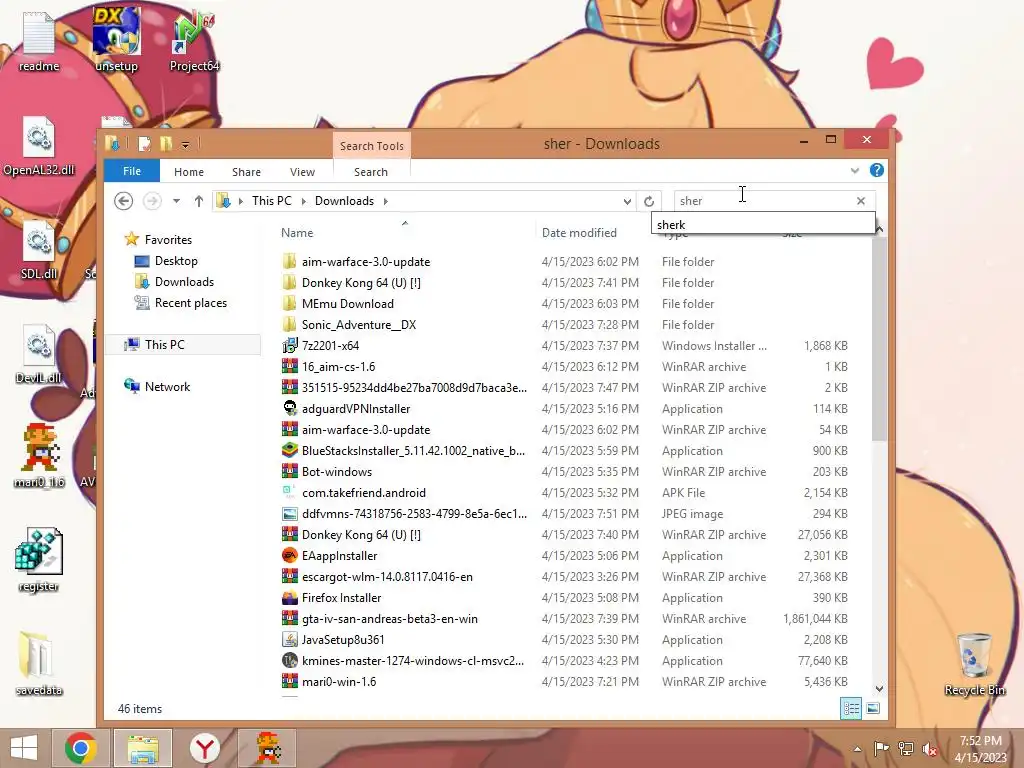This screenshot has height=768, width=1024.
Task: Select Favorites in the navigation pane
Action: 168,240
